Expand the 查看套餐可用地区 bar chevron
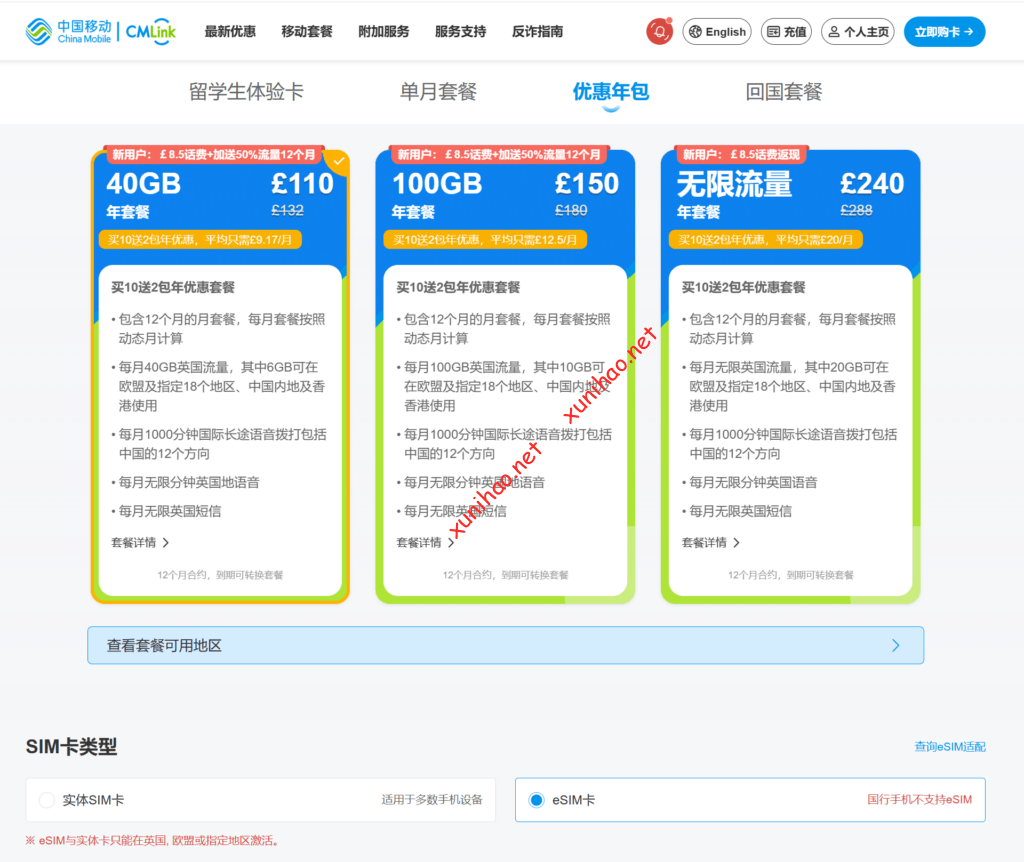 (x=895, y=646)
